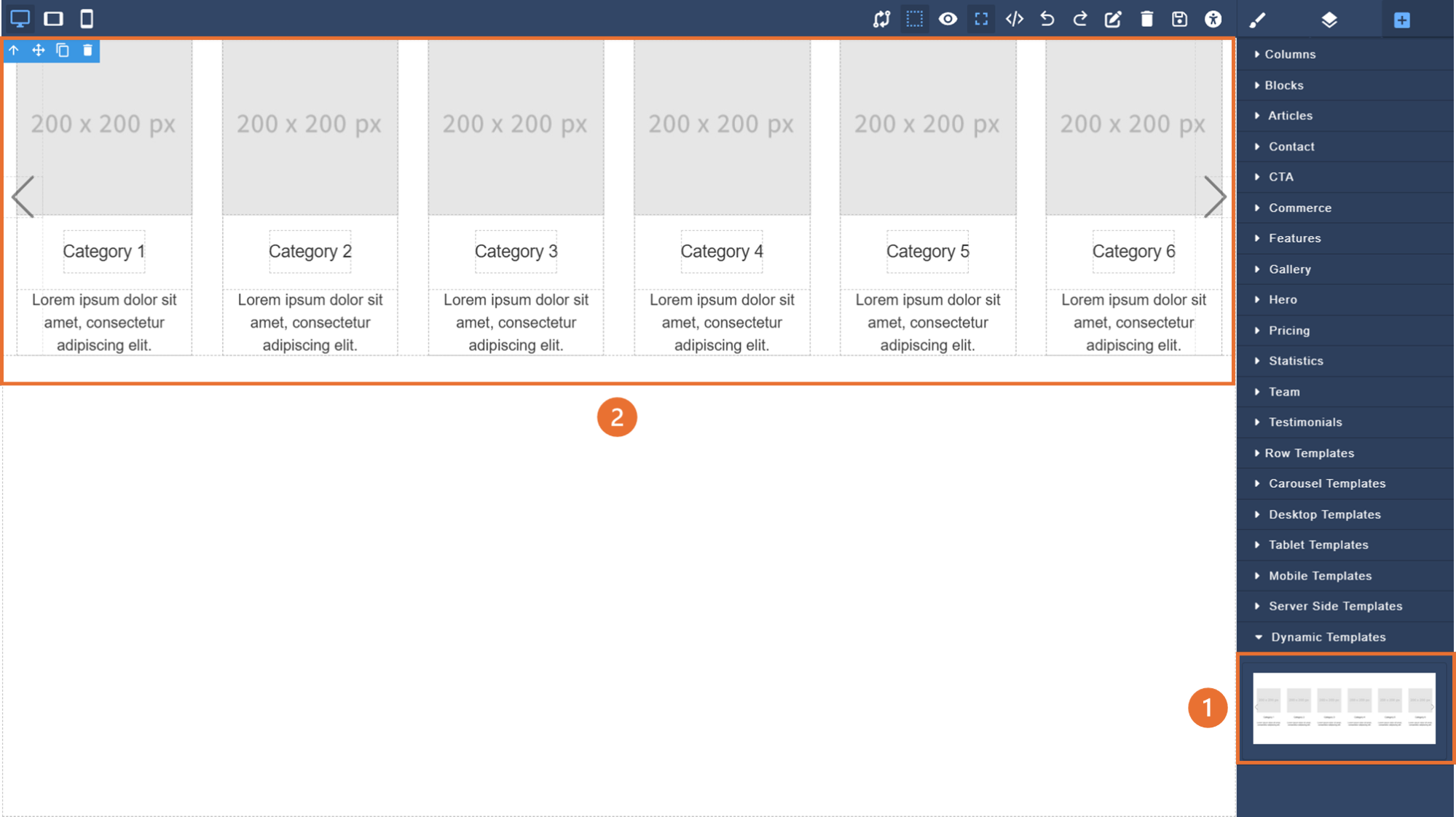Screen dimensions: 1456x817
Task: Open the accessibility checker icon
Action: point(1213,19)
